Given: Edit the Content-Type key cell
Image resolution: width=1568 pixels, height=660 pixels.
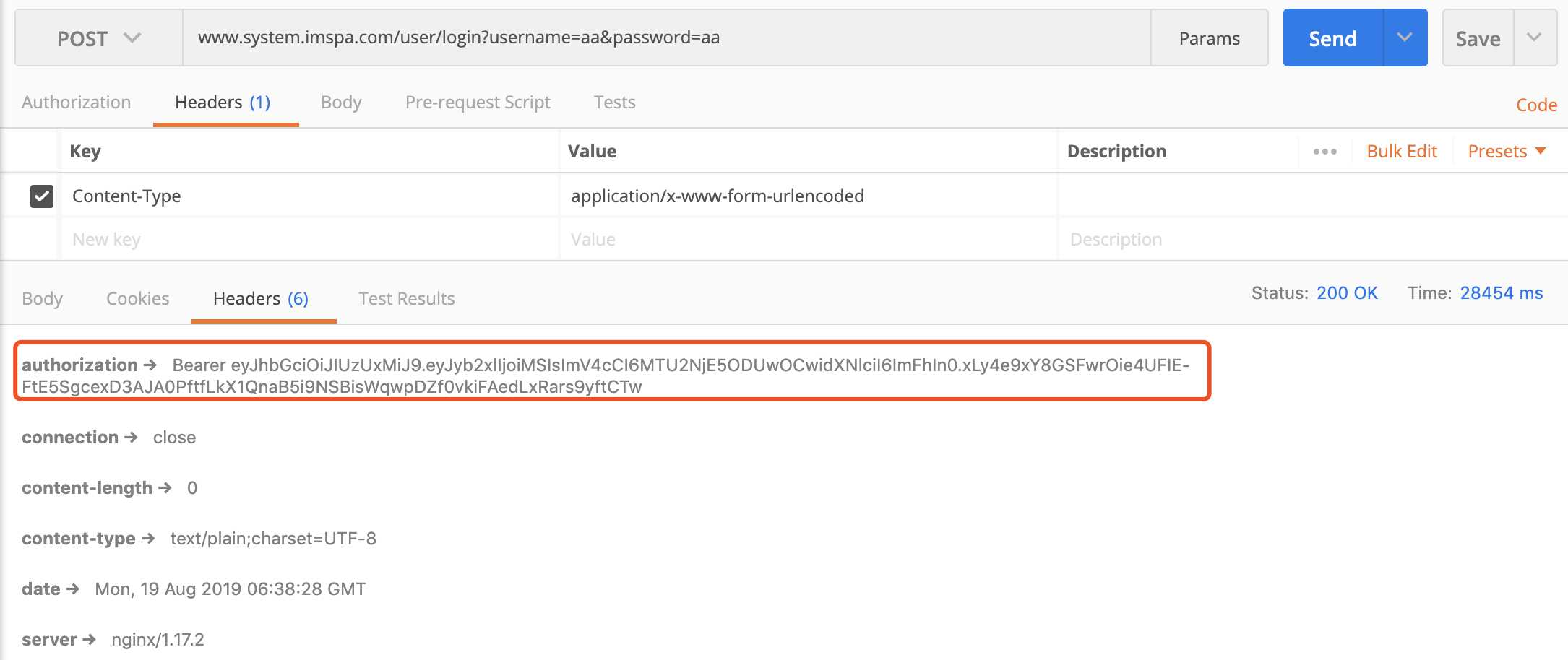Looking at the screenshot, I should tap(310, 196).
